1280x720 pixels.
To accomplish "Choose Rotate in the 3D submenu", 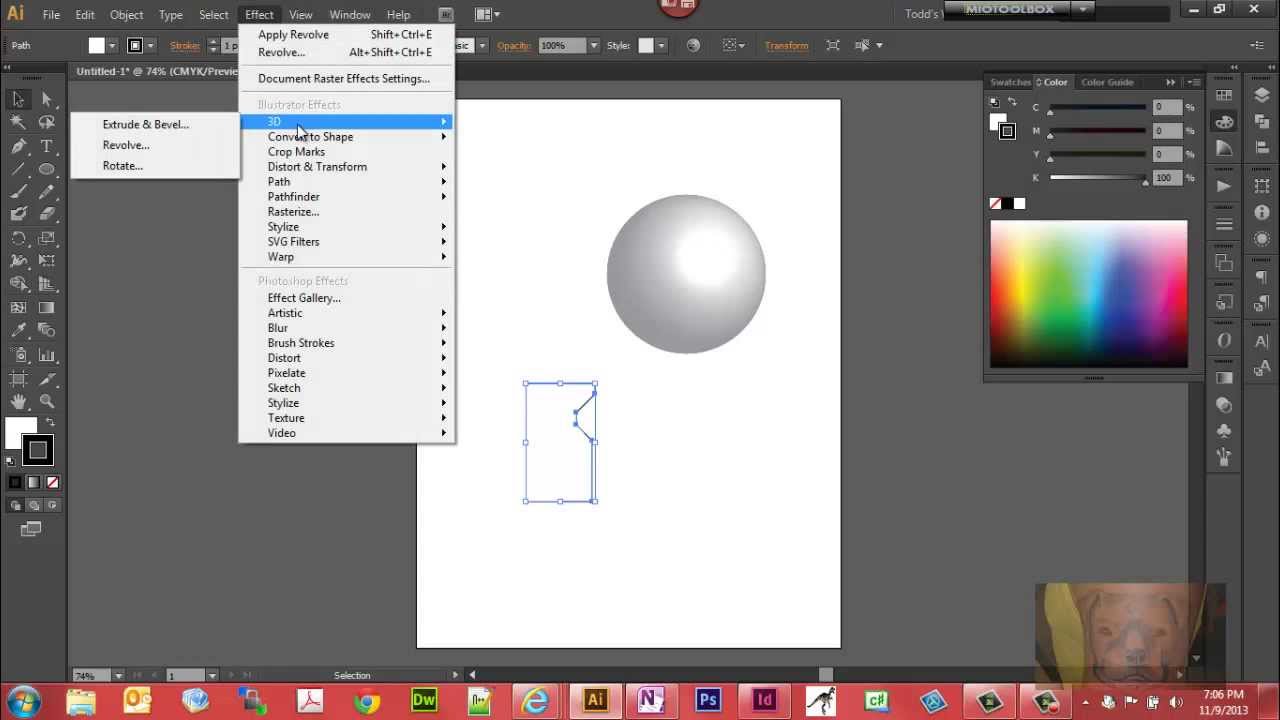I will tap(123, 166).
